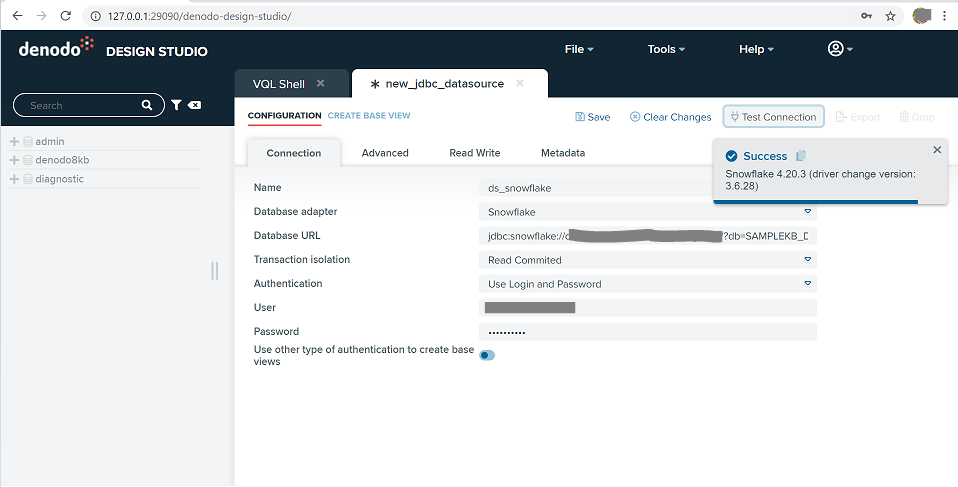Click the Denodo Design Studio logo
Viewport: 958px width, 487px height.
coord(113,49)
